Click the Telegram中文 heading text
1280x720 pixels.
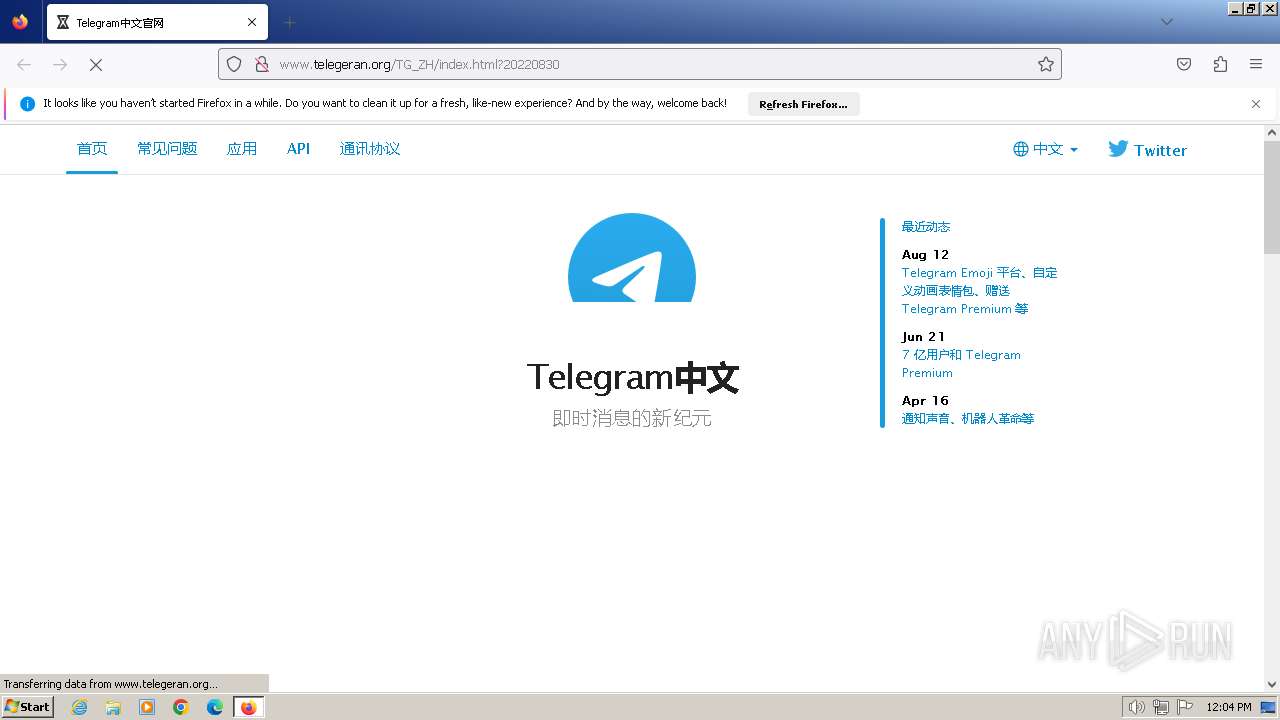(632, 377)
